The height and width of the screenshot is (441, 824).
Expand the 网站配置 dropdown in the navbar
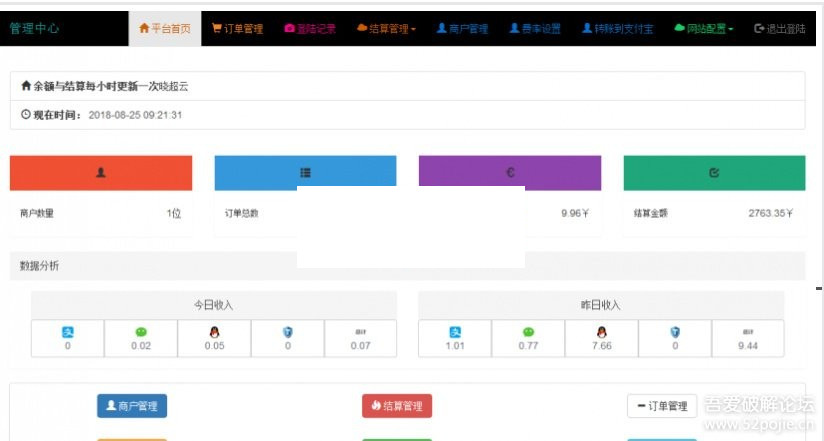pos(704,29)
